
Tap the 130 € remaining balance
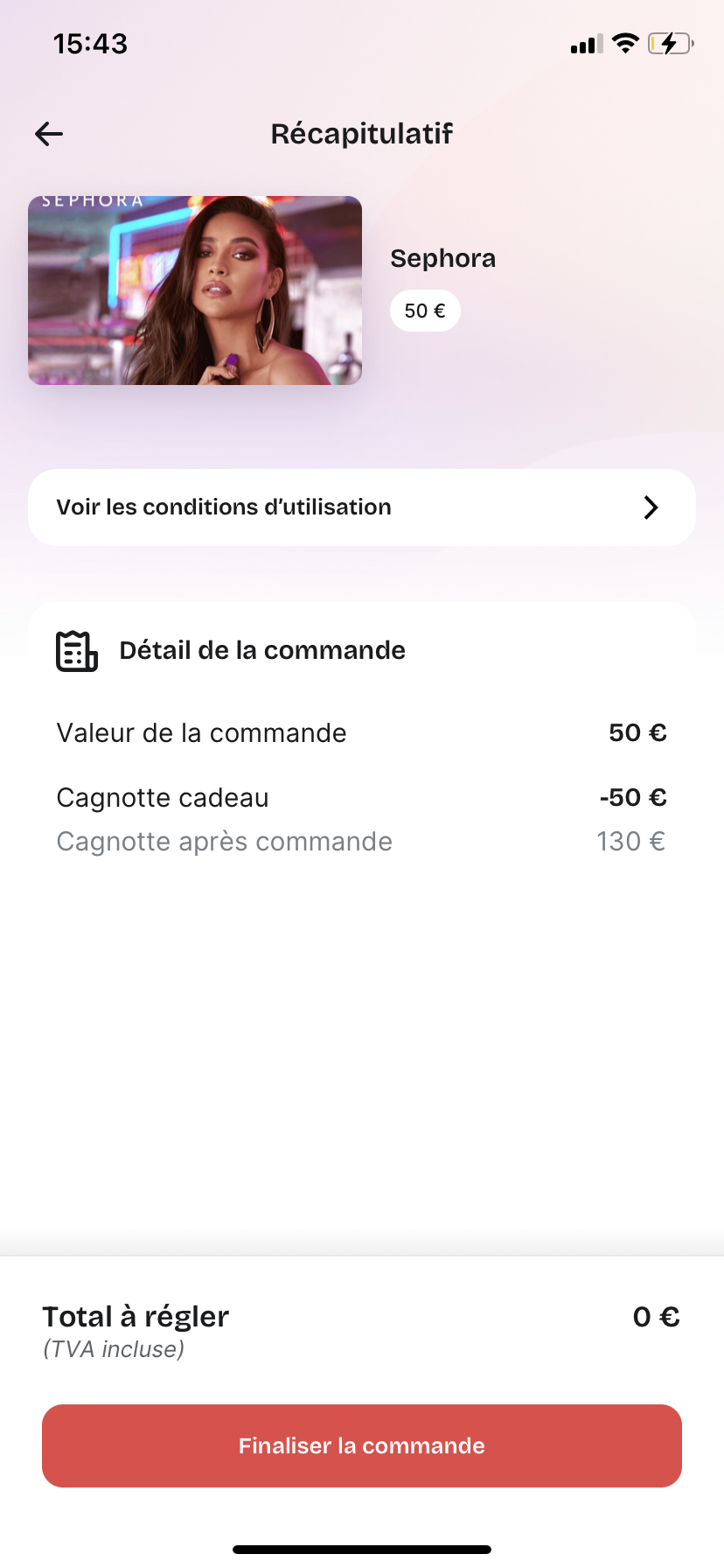[631, 841]
